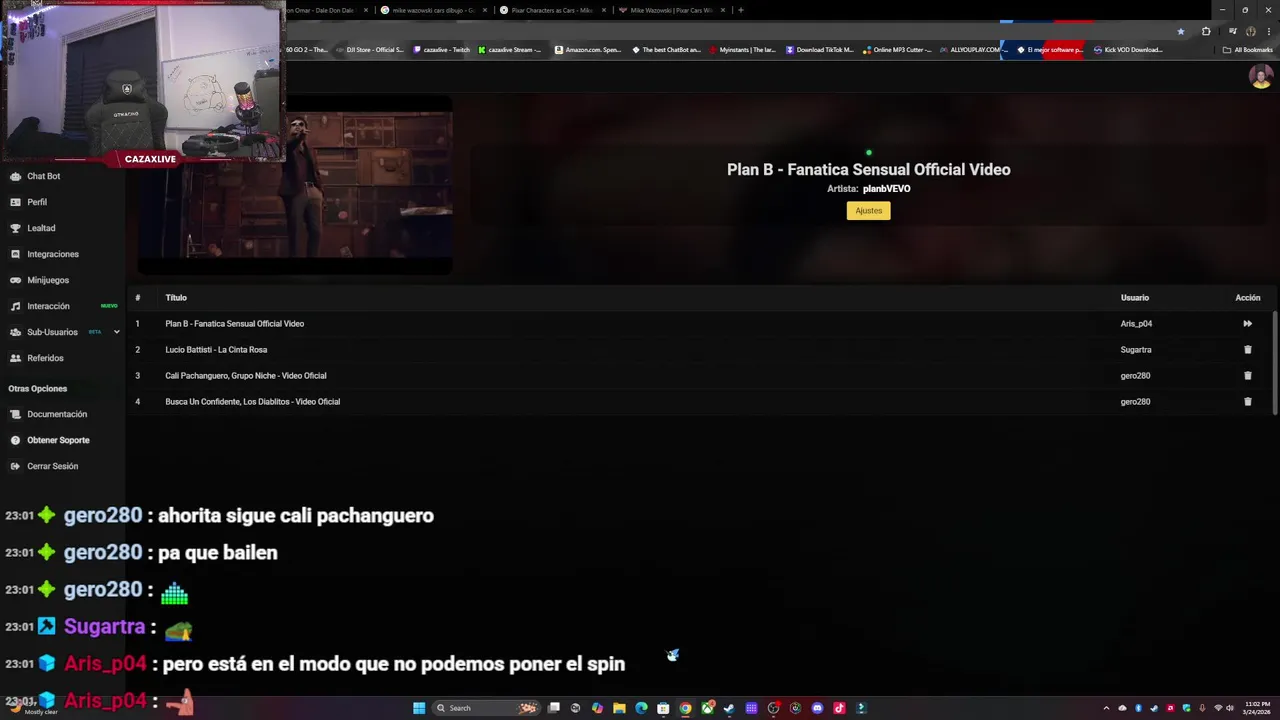
Task: Open Download TikTok bookmark
Action: 820,50
